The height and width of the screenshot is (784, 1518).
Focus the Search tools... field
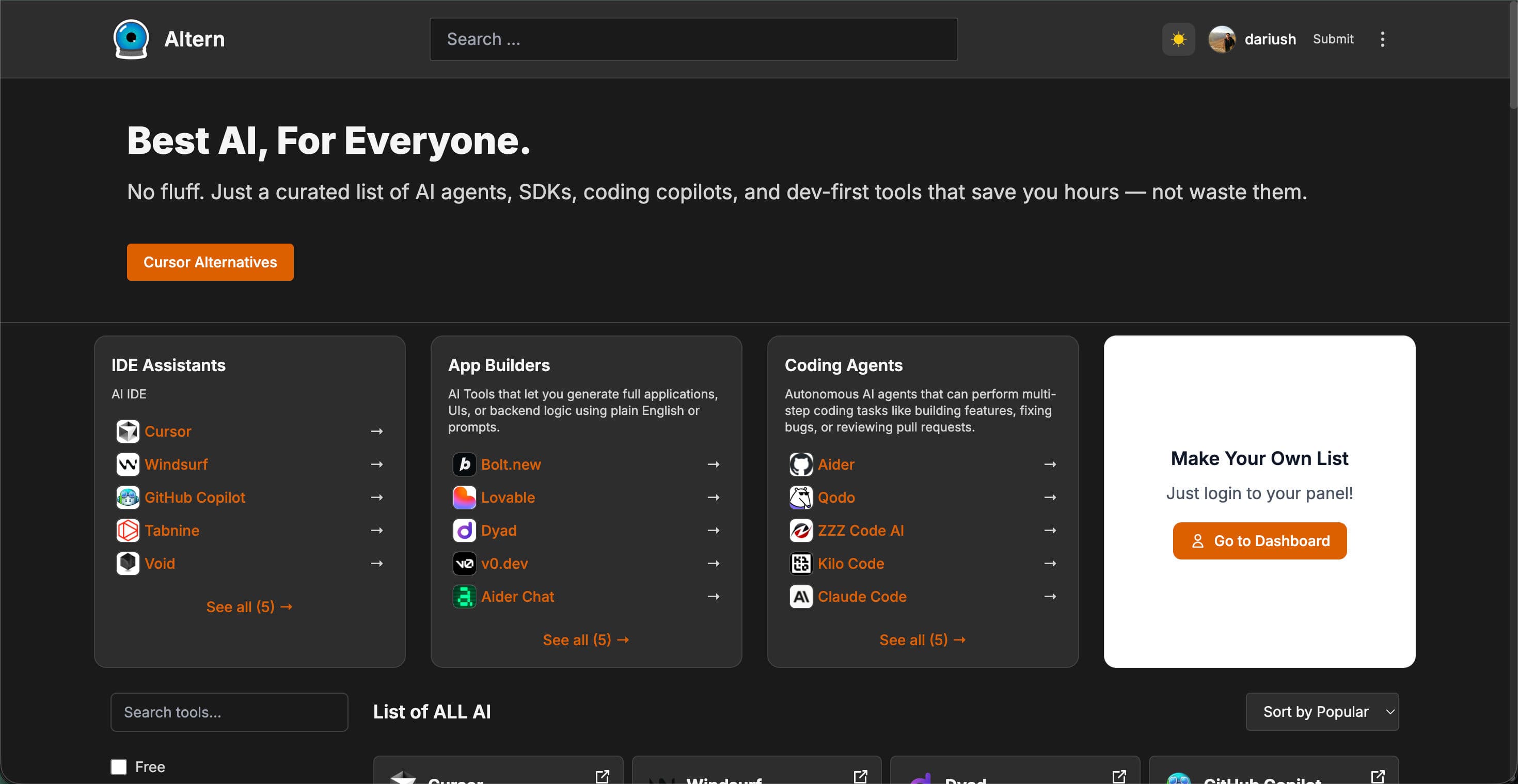tap(229, 712)
